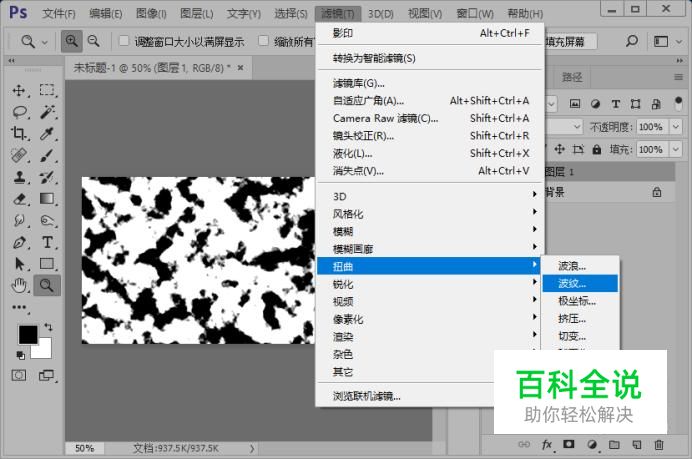Choose 波纹... from distort submenu

[x=580, y=283]
